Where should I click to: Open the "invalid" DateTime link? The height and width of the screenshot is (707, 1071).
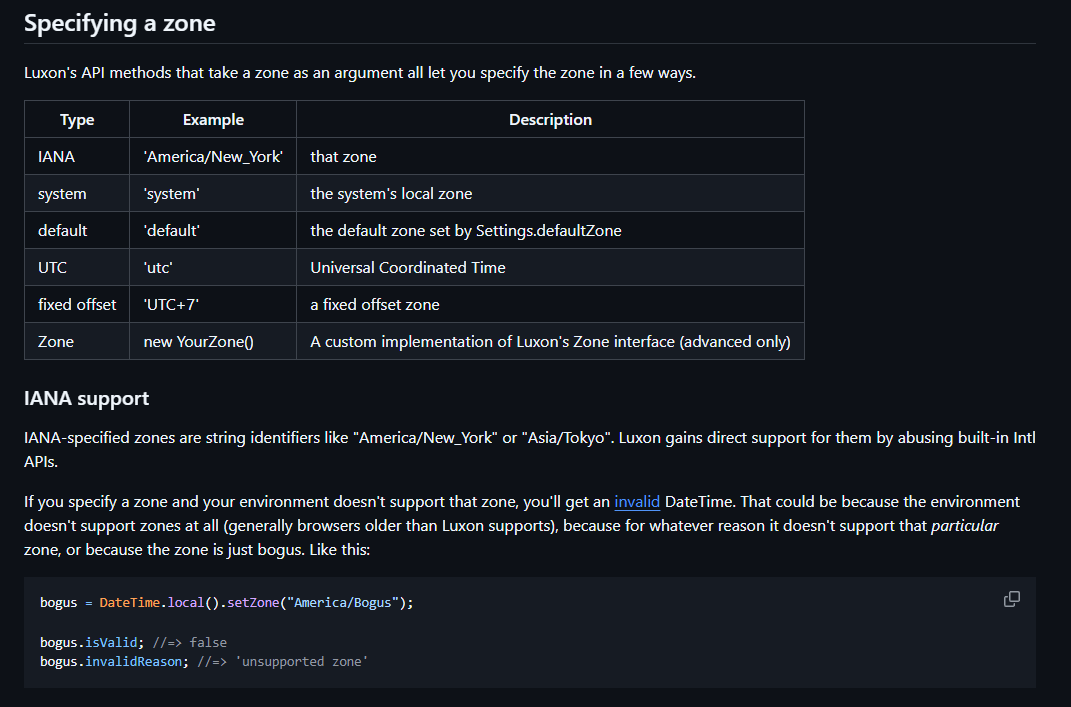637,501
